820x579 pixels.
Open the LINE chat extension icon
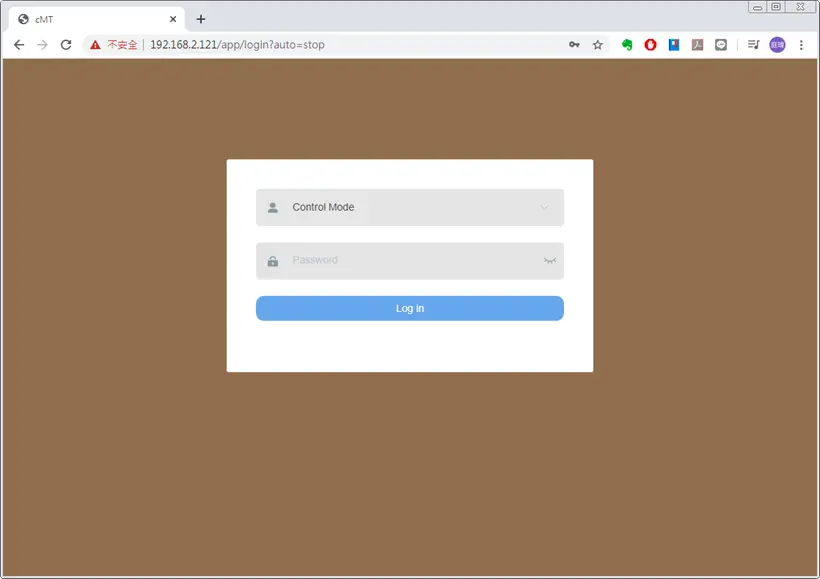click(x=721, y=45)
